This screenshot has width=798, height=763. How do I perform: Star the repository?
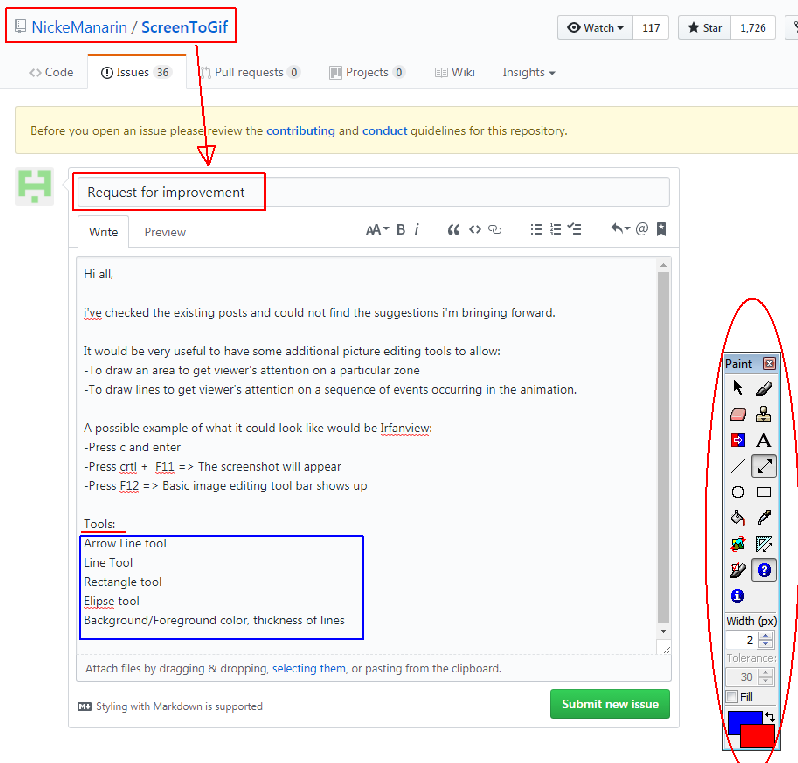click(704, 27)
